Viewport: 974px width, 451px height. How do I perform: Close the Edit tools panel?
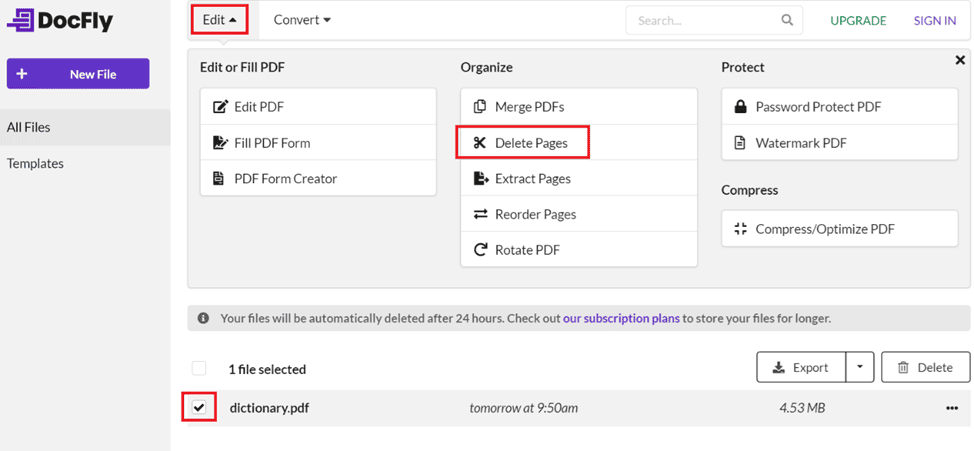pyautogui.click(x=960, y=60)
